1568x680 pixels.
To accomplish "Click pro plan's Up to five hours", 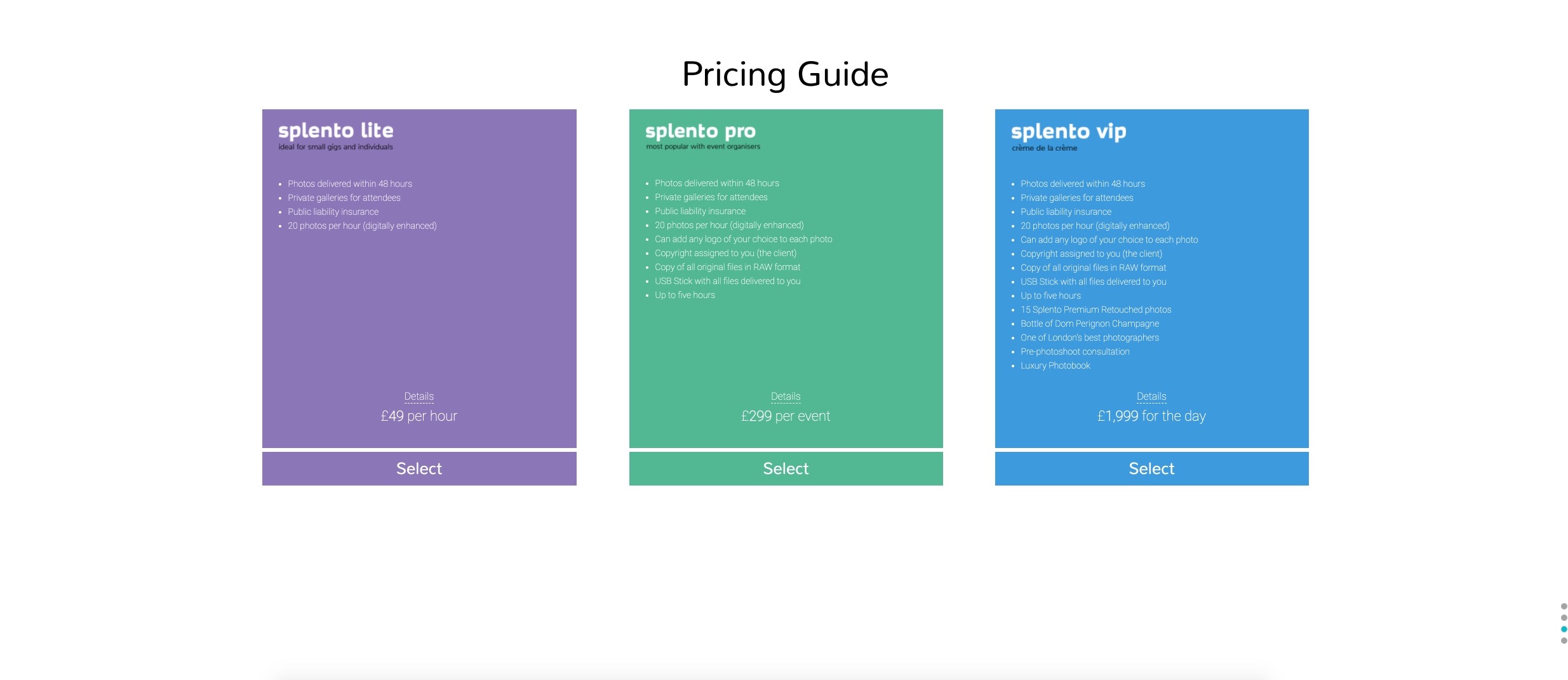I will [685, 295].
